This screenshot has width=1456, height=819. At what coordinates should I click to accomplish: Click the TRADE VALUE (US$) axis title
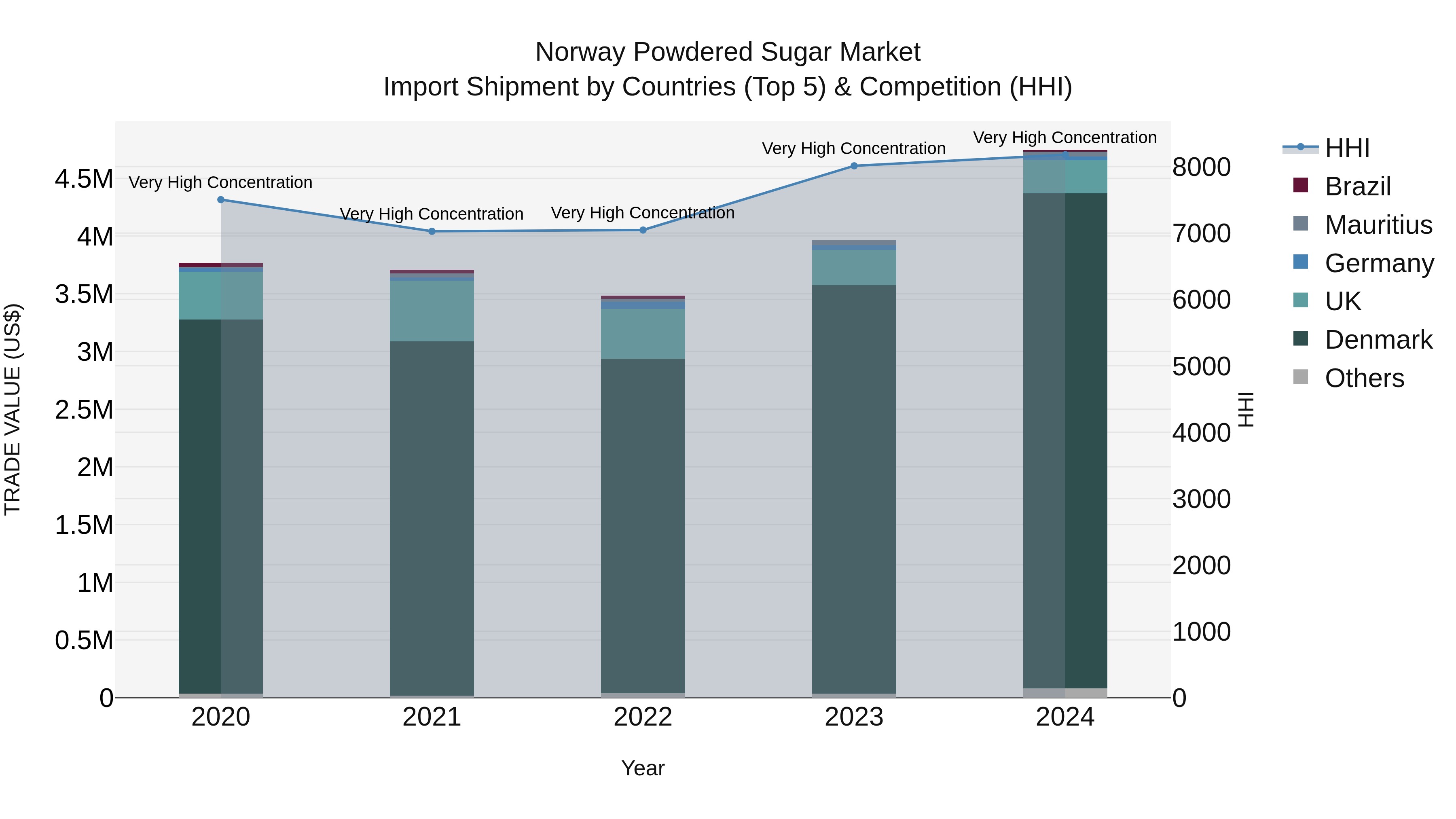(13, 409)
